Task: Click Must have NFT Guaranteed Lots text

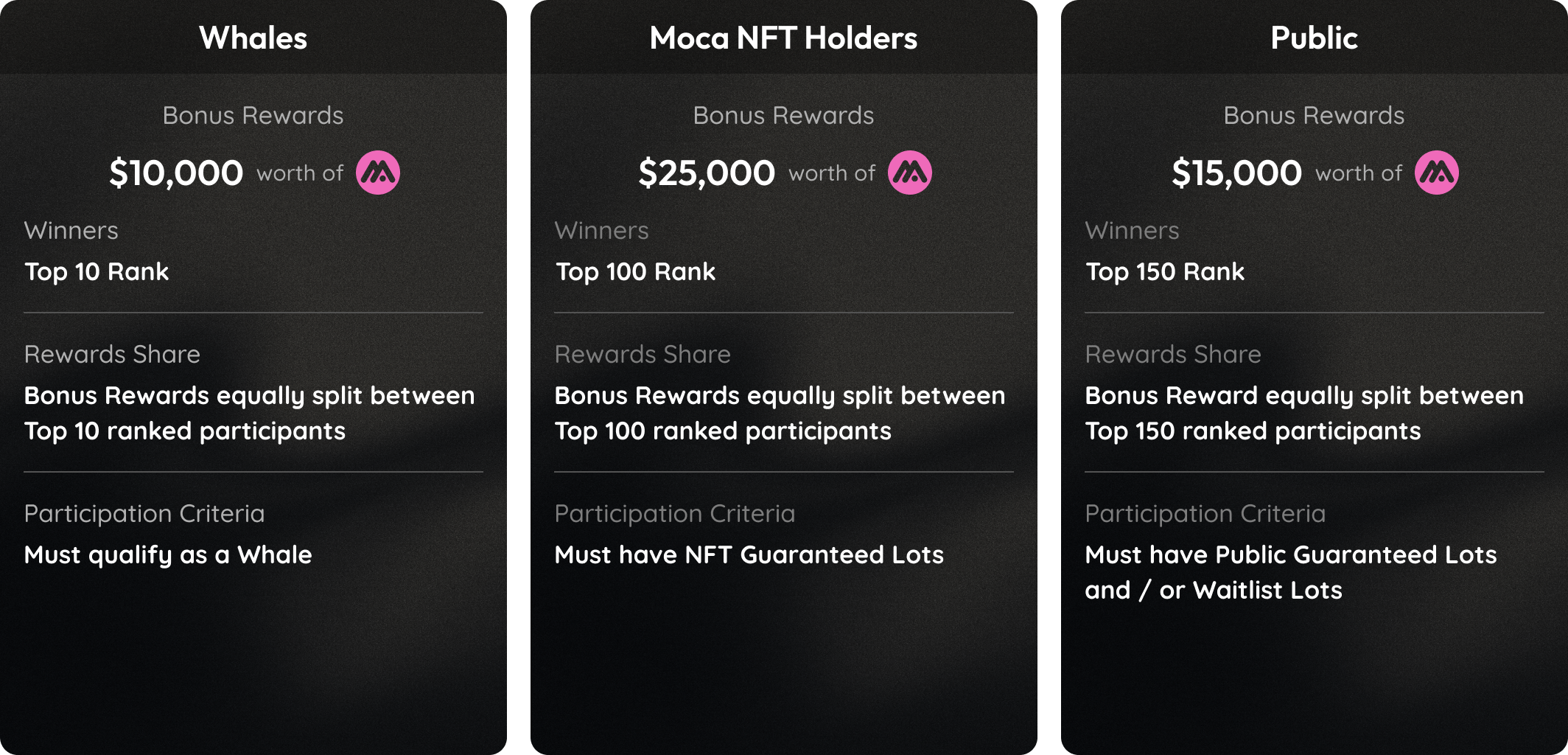Action: pyautogui.click(x=749, y=555)
